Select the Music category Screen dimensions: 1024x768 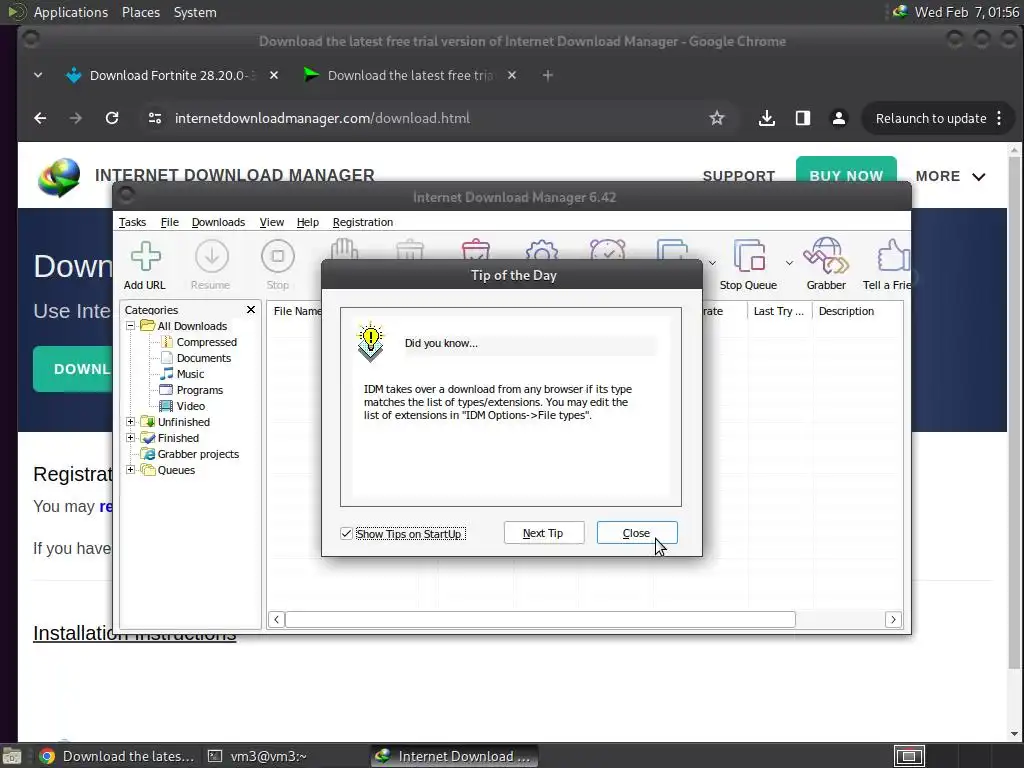(182, 374)
